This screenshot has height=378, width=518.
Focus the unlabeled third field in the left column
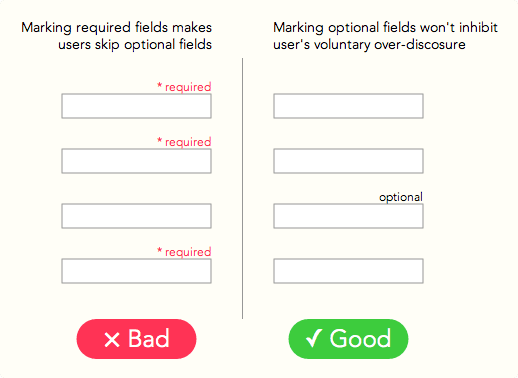(x=136, y=216)
